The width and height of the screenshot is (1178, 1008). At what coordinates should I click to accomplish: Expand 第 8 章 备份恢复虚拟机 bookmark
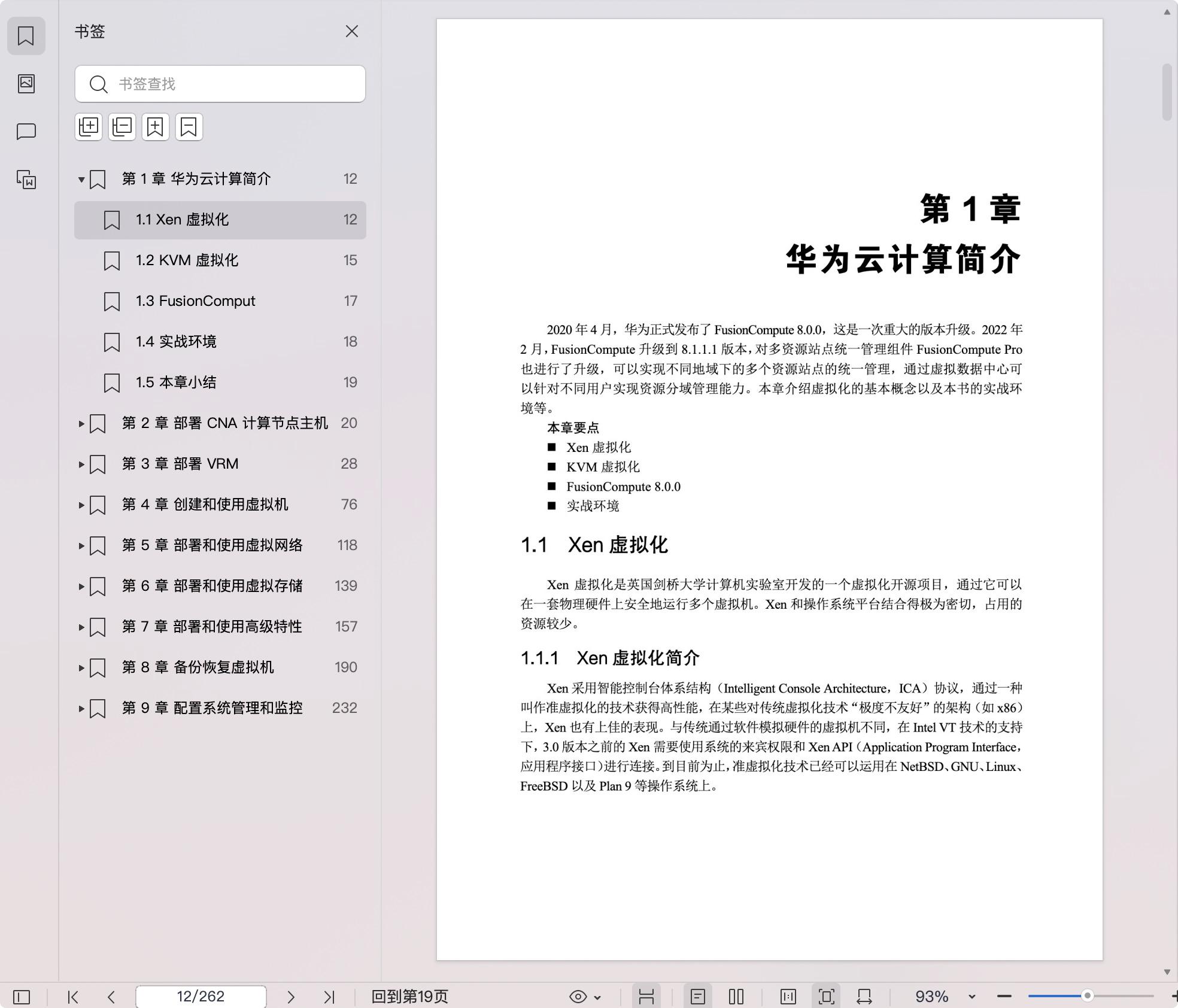click(81, 667)
